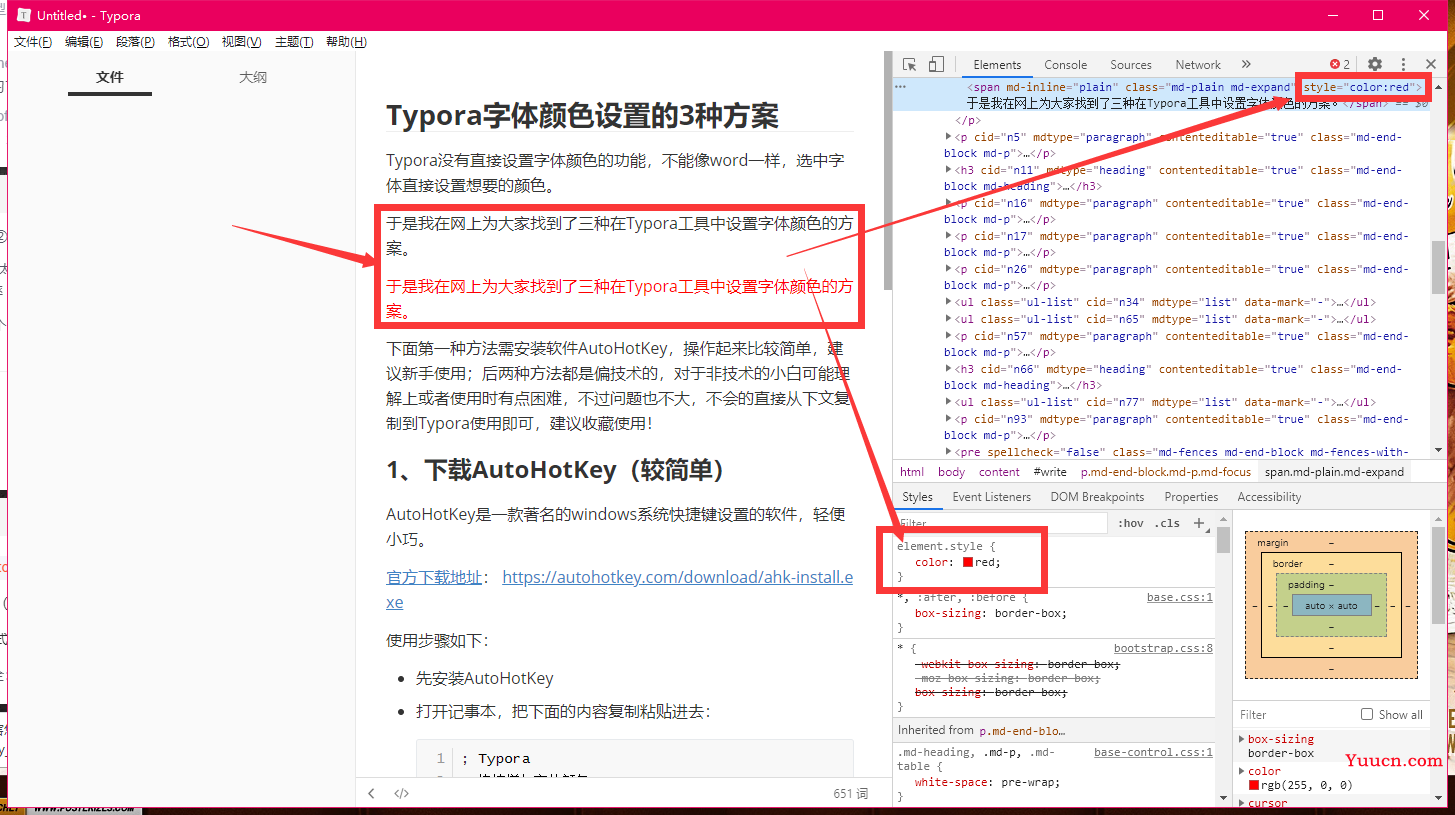Expand the ul cid="n77" list node
This screenshot has height=815, width=1455.
click(x=949, y=402)
